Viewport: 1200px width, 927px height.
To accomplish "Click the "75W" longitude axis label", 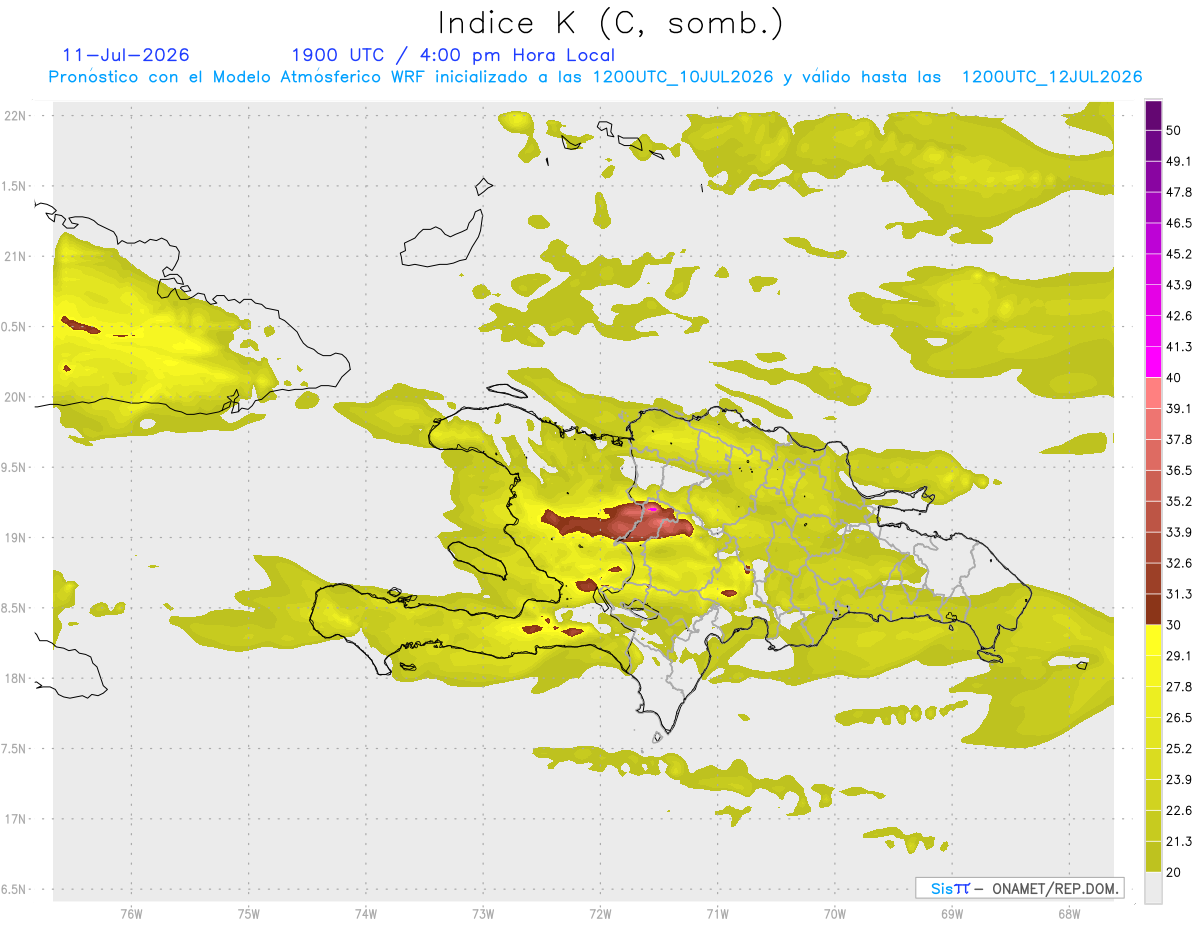I will coord(249,914).
